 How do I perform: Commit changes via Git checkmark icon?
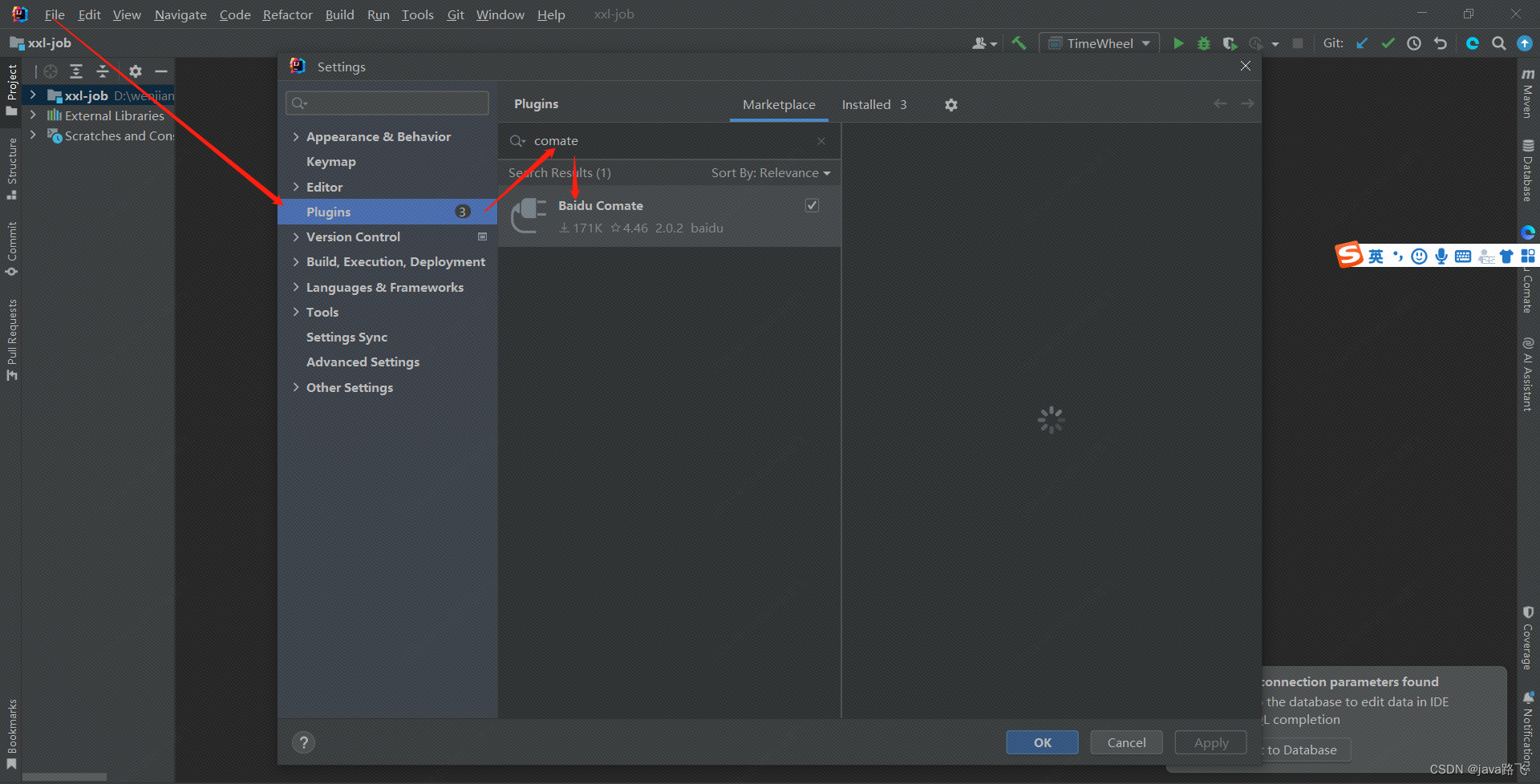(x=1388, y=43)
